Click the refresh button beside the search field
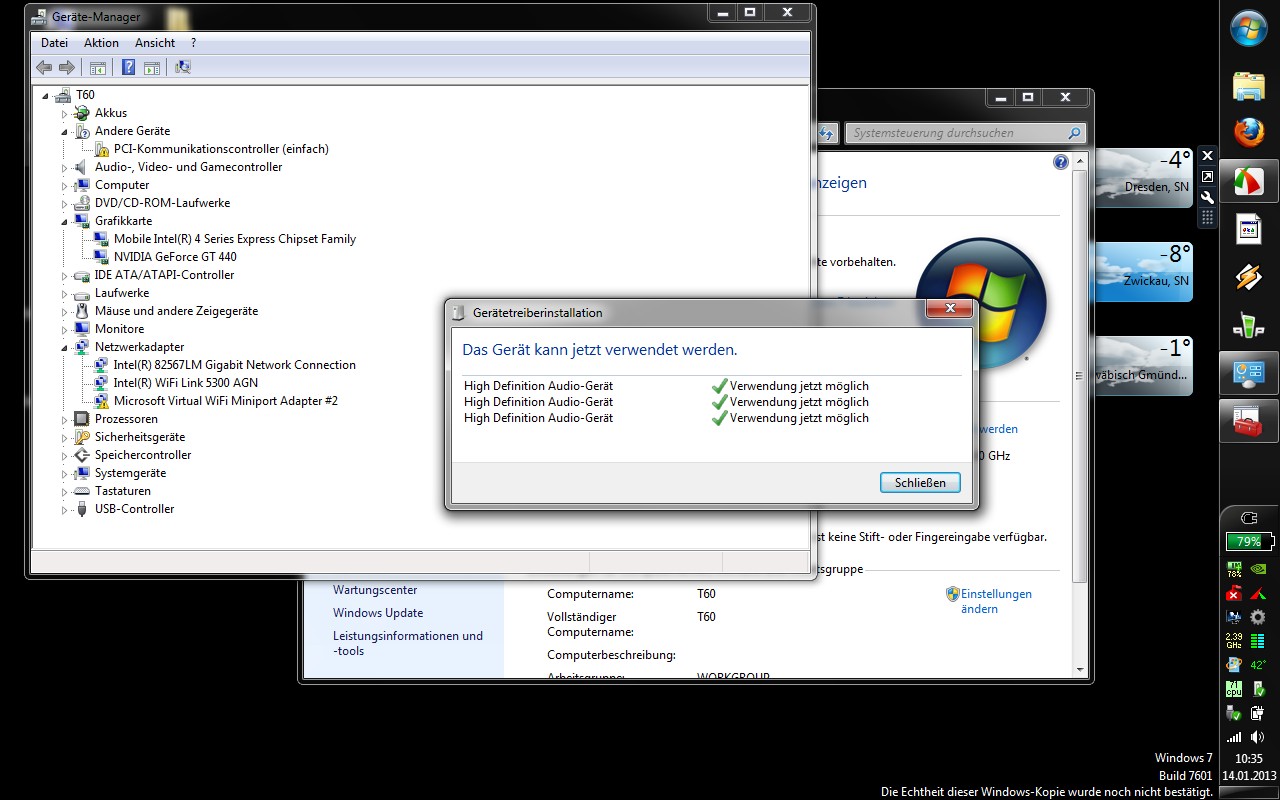1280x800 pixels. click(x=828, y=133)
